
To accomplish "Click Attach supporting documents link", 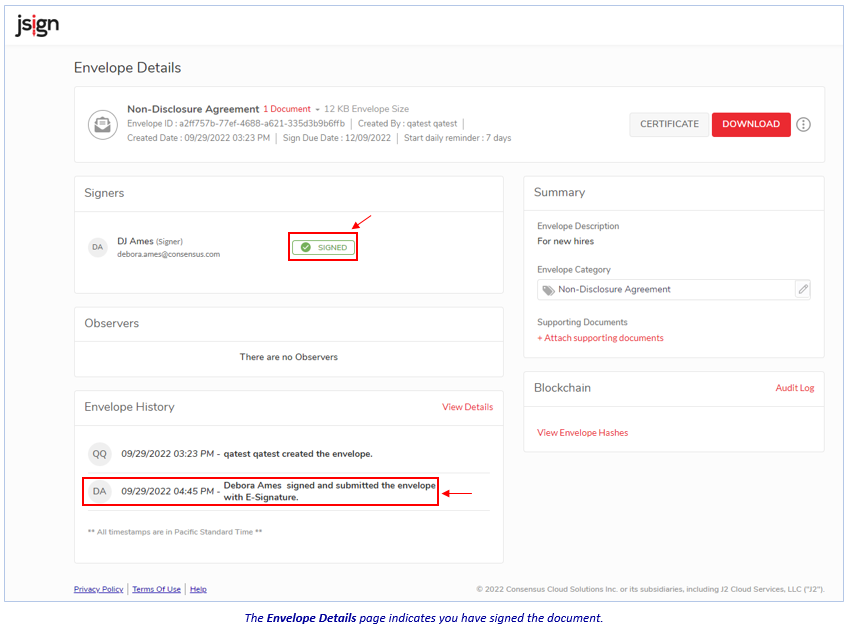I will coord(600,338).
